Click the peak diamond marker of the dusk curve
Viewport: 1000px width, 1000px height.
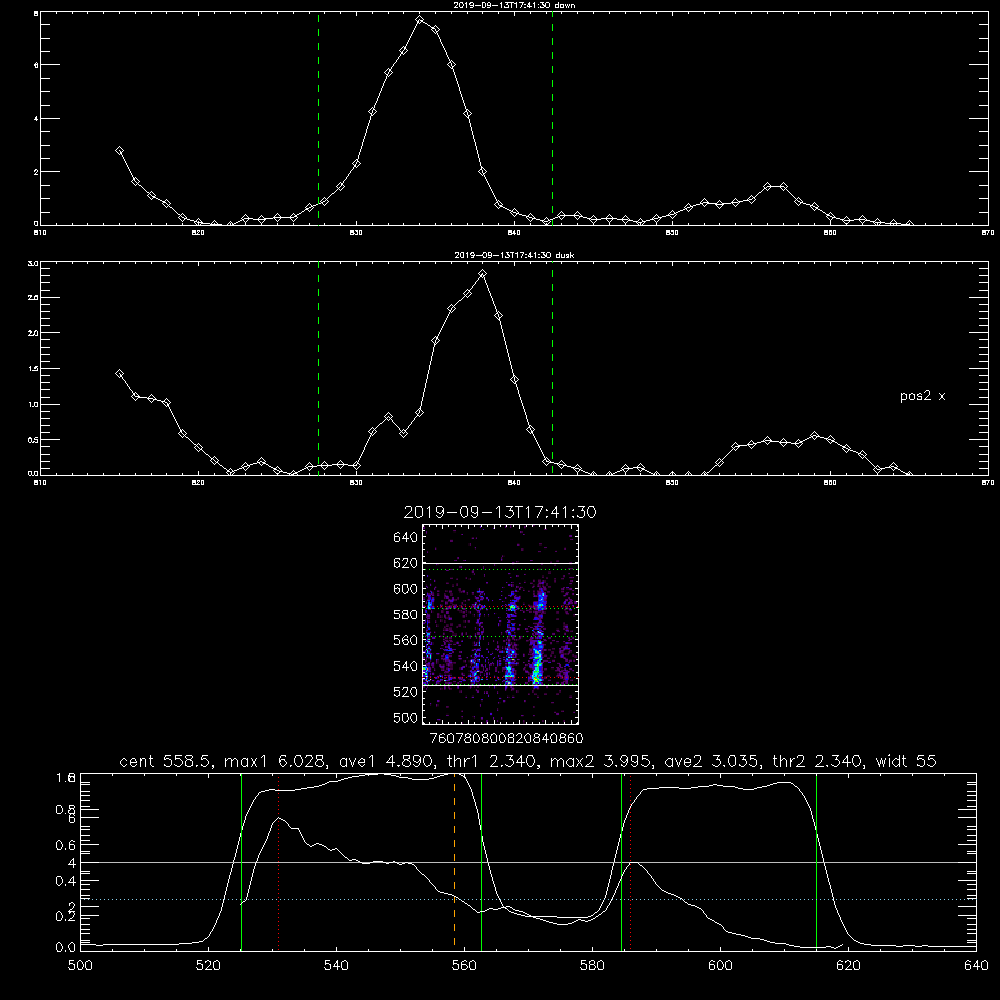[x=483, y=274]
